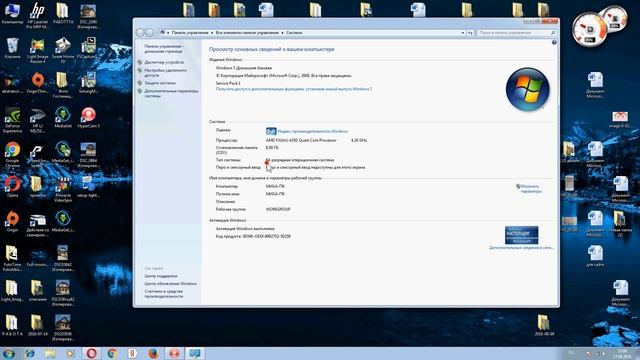
Task: Open the "для сайта" Word document icon
Action: pyautogui.click(x=595, y=256)
